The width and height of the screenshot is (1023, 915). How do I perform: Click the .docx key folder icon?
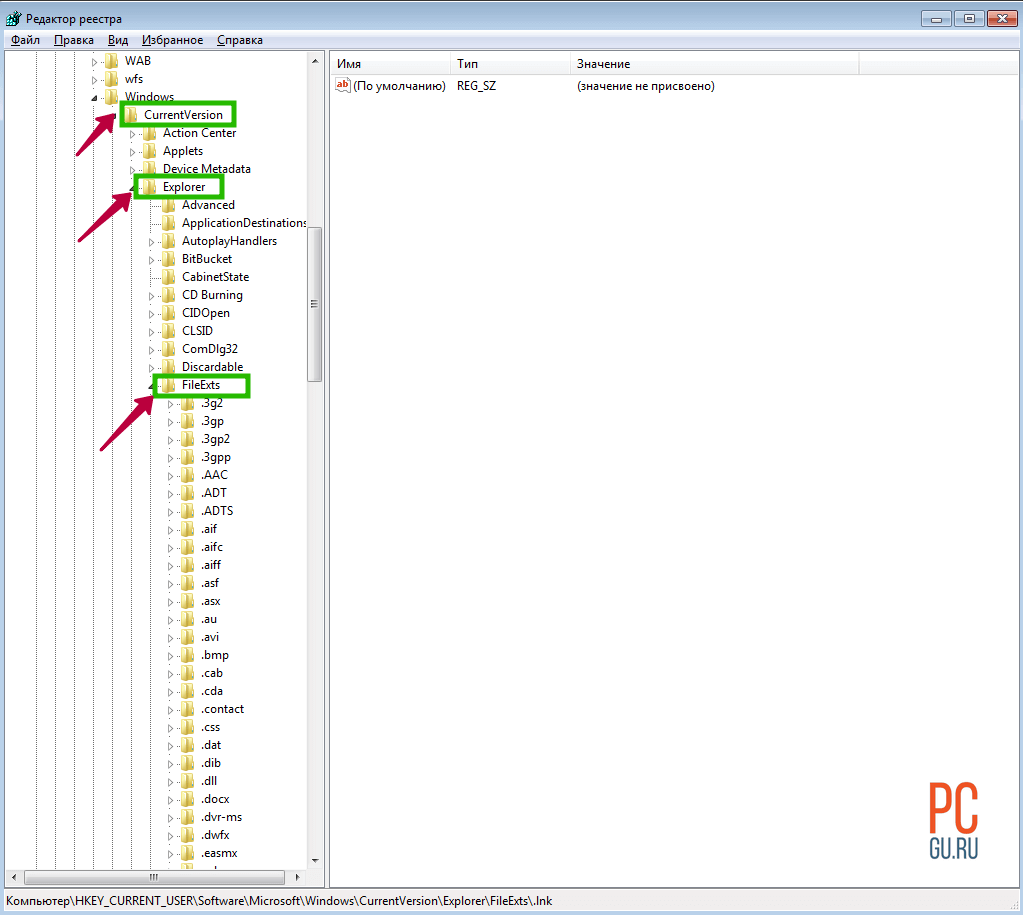187,799
